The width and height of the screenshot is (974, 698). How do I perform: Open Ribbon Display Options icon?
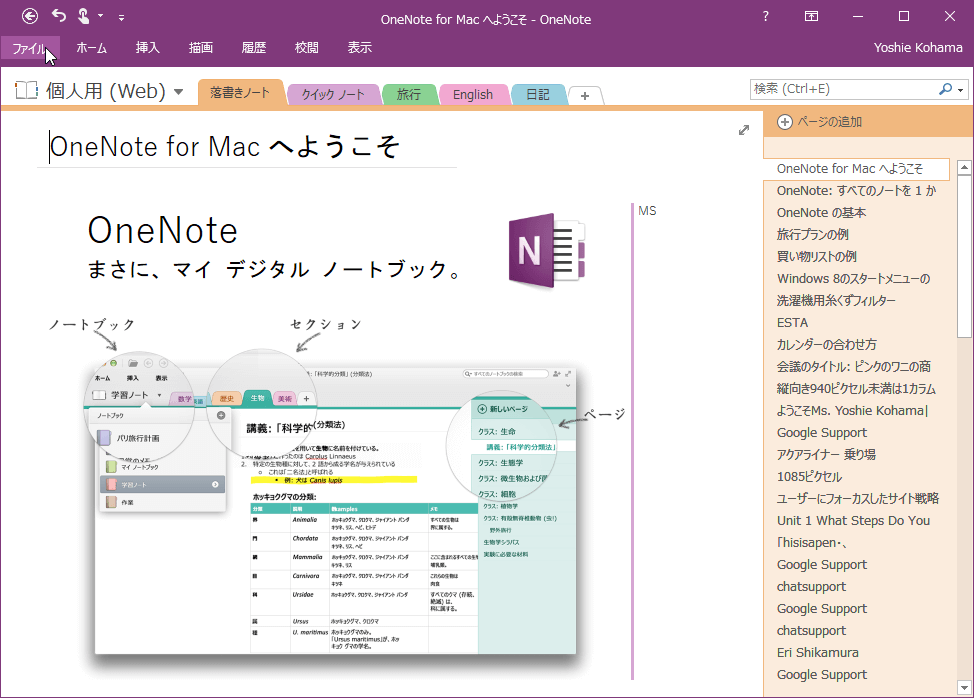(x=811, y=17)
